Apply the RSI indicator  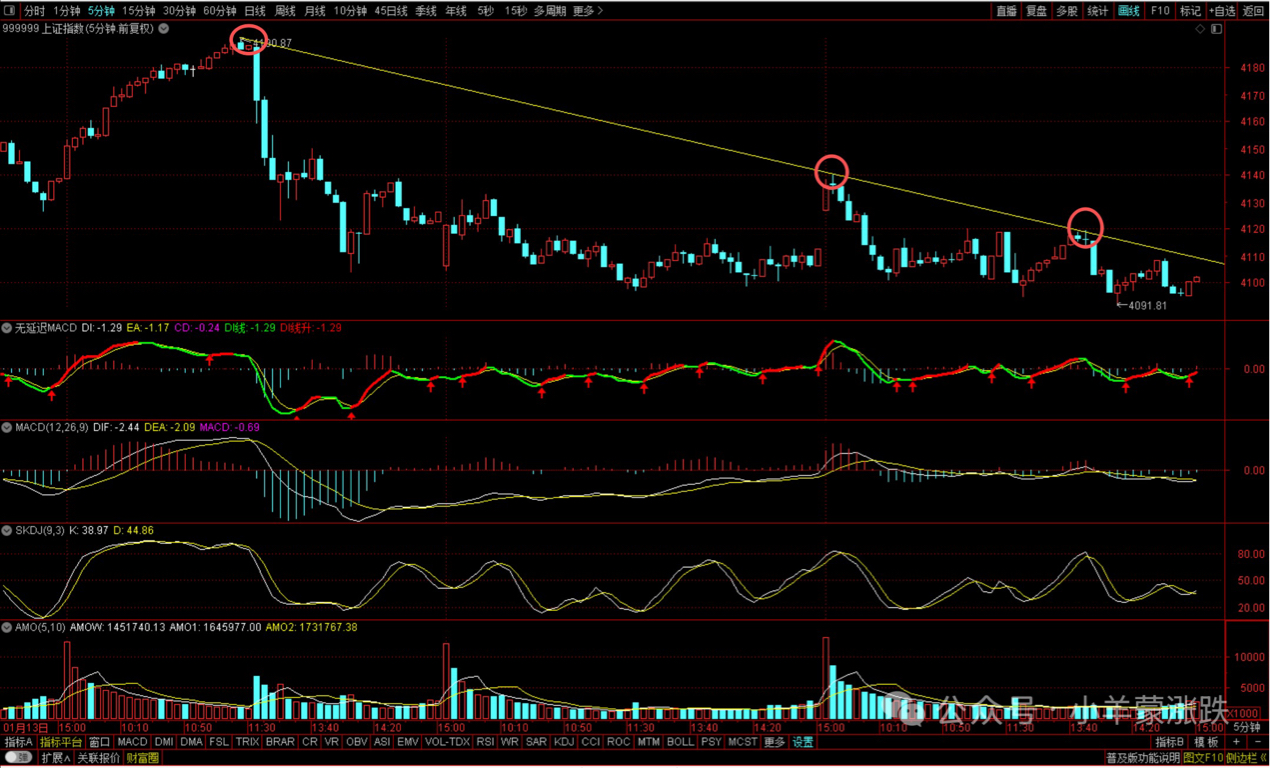[485, 742]
